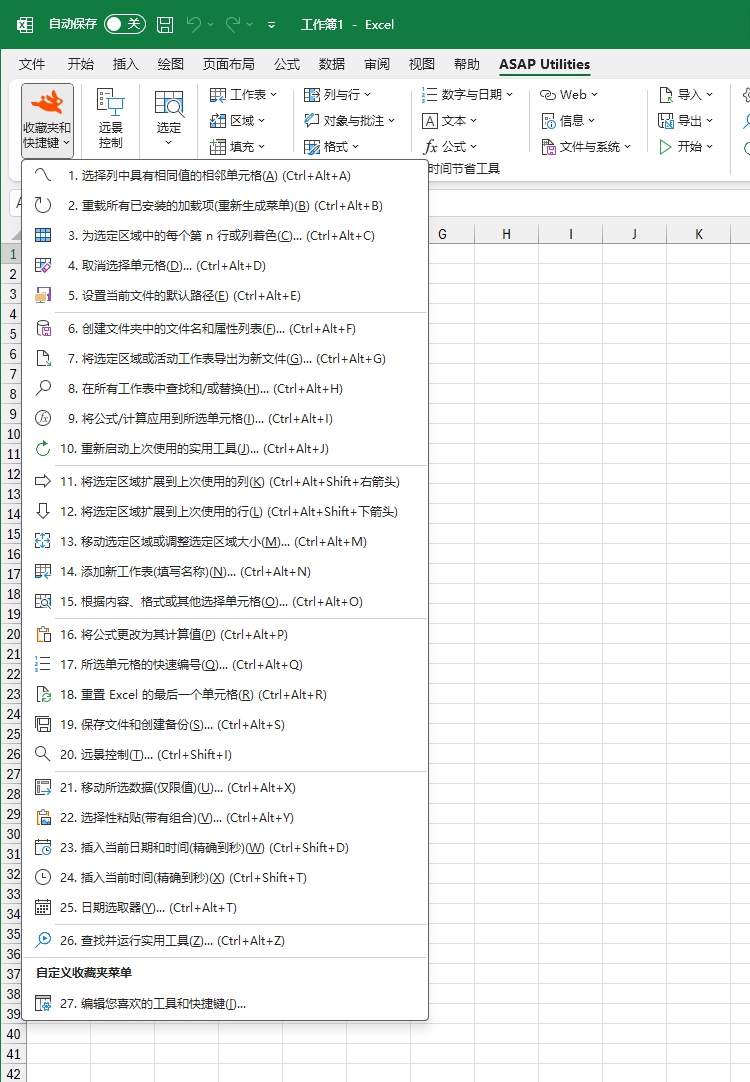This screenshot has height=1082, width=750.
Task: Expand the fx 公式 dropdown in ribbon
Action: 449,146
